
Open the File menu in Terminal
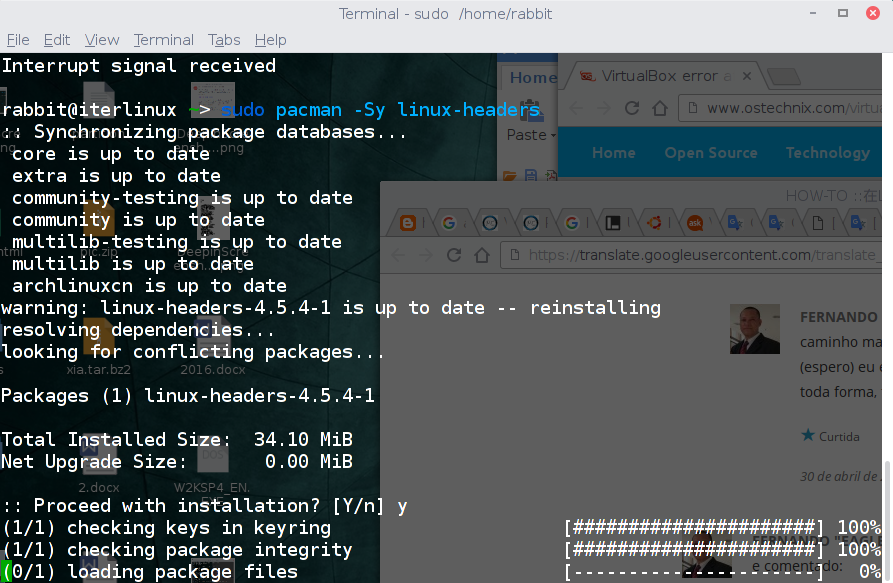point(18,40)
